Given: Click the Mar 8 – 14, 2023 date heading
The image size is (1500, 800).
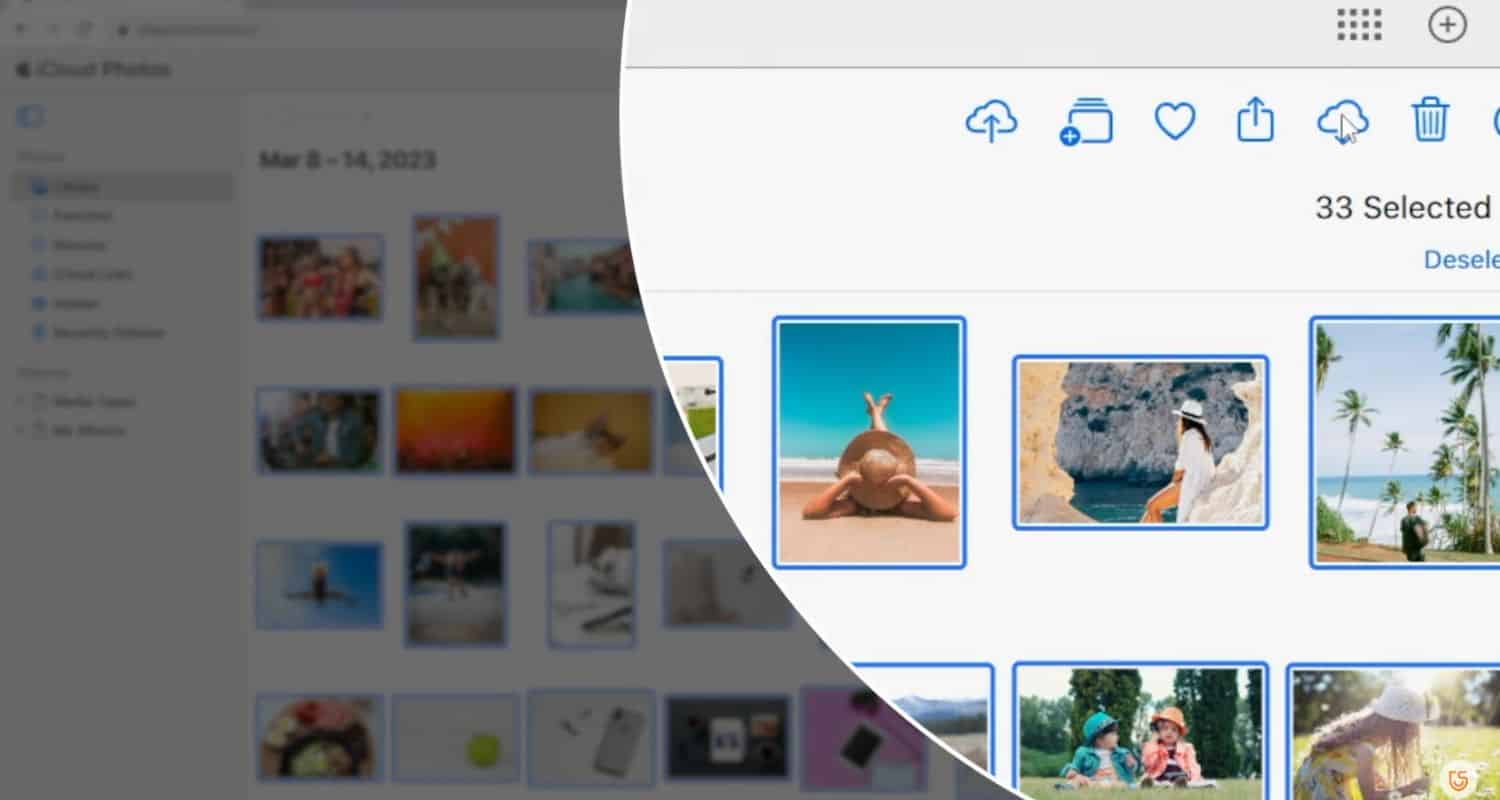Looking at the screenshot, I should click(x=347, y=161).
